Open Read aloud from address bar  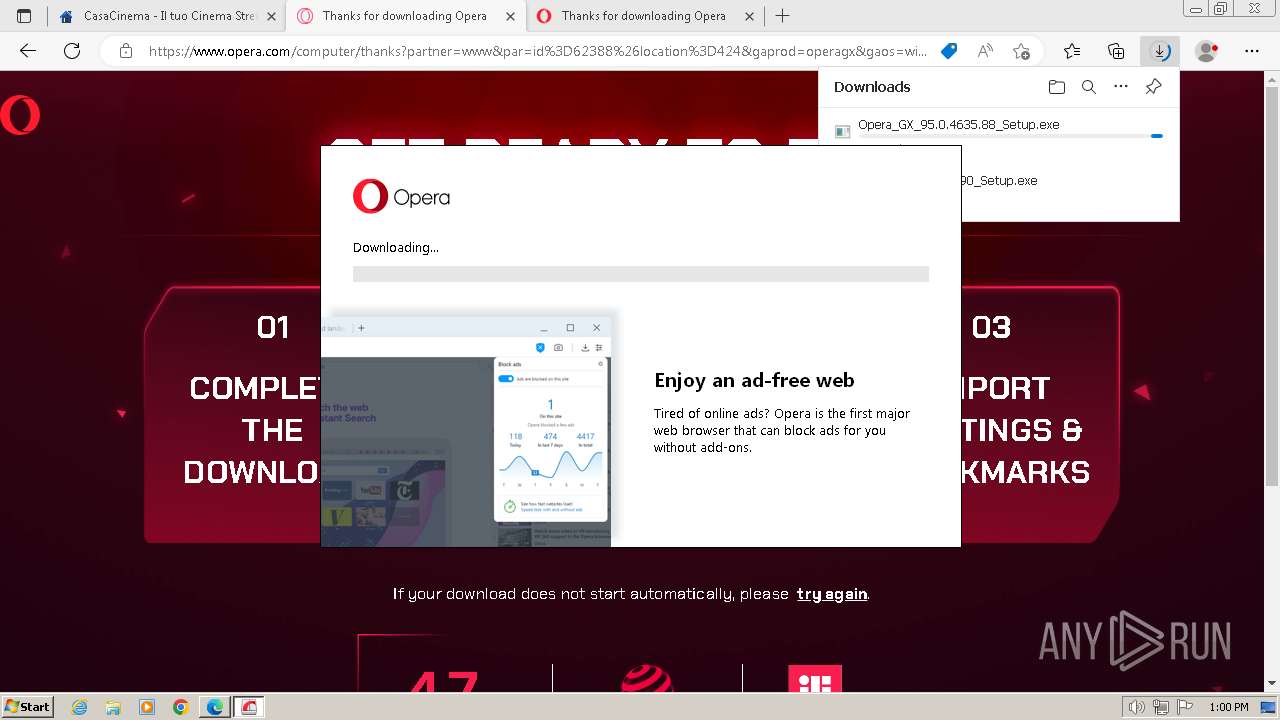click(985, 51)
